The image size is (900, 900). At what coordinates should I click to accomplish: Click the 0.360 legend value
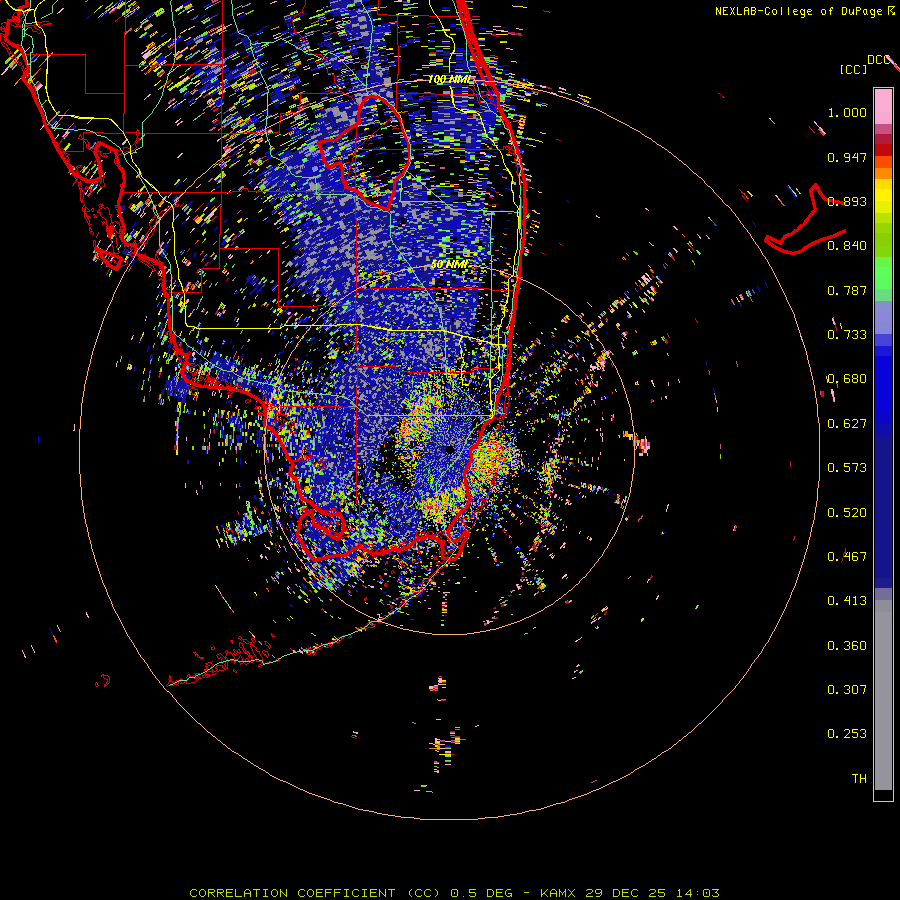(847, 645)
